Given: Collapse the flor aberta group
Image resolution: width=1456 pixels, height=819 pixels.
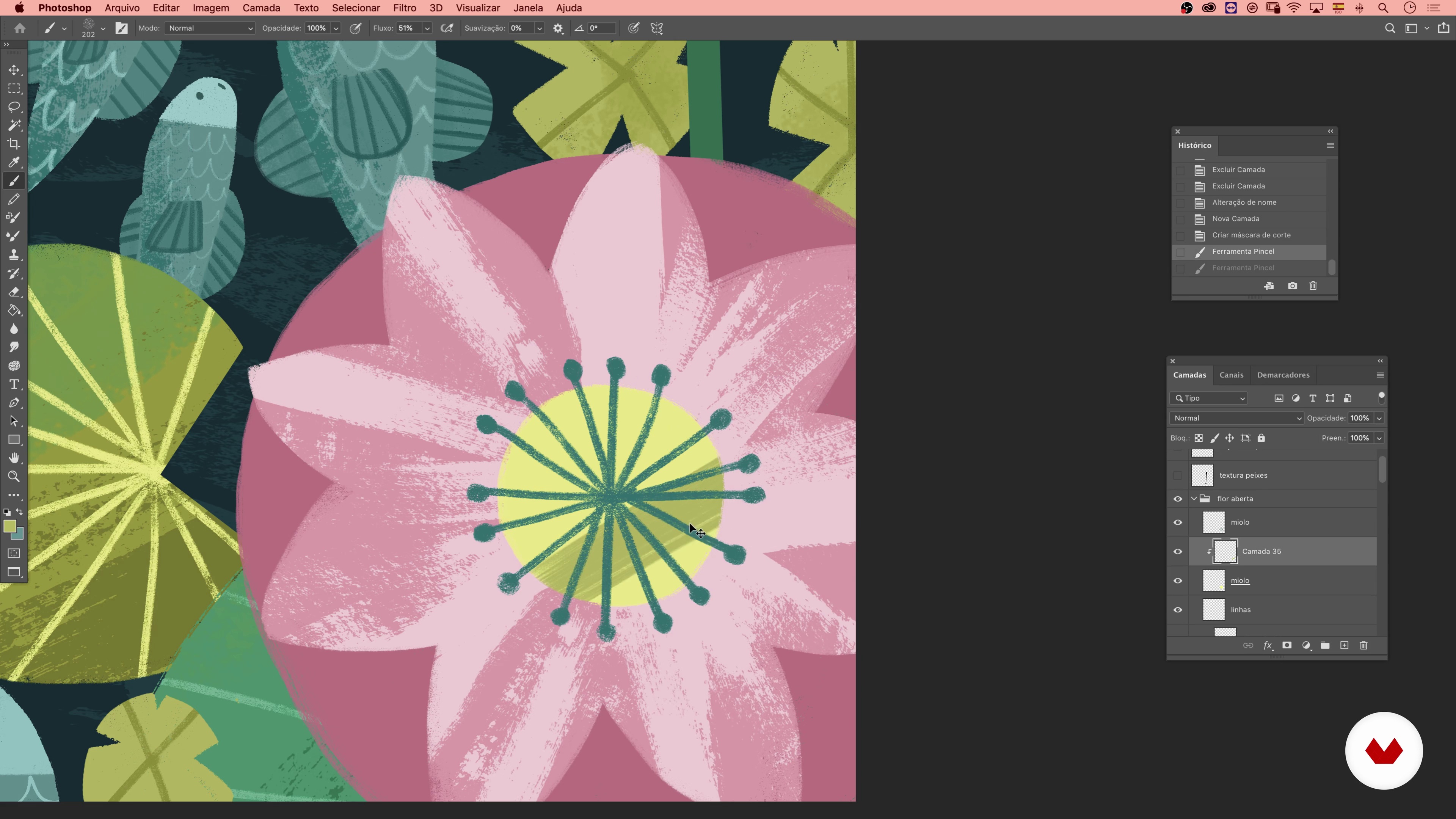Looking at the screenshot, I should click(1194, 499).
